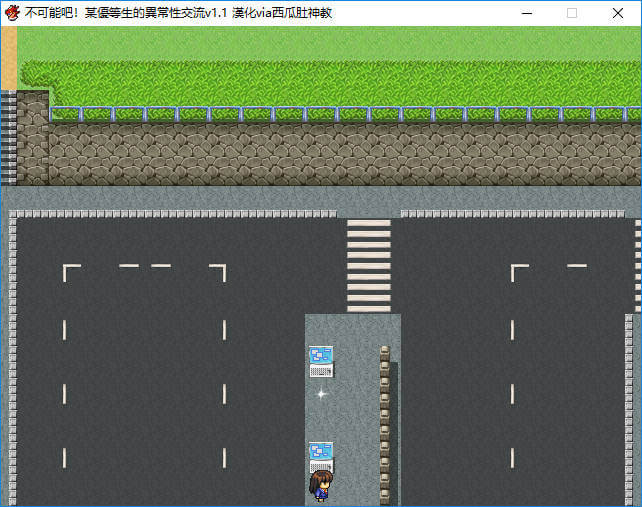Click the window title text
642x507 pixels.
click(180, 13)
